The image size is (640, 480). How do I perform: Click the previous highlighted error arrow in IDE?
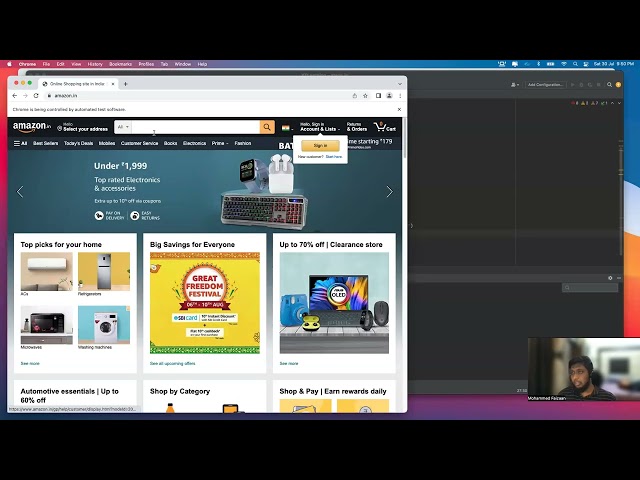coord(612,103)
